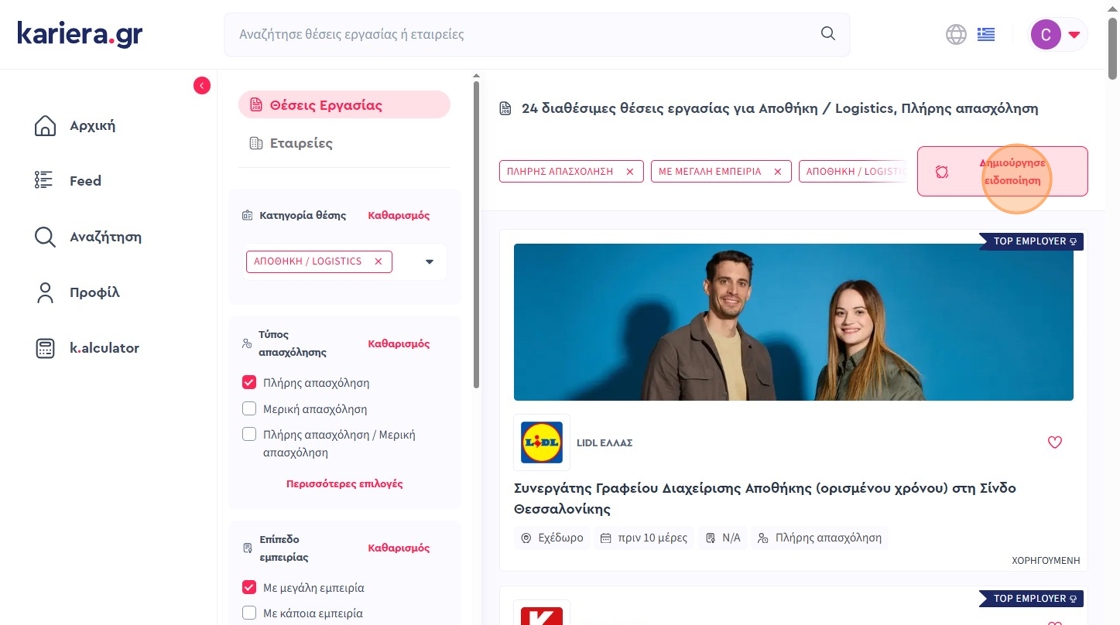Go to Αρχική in the sidebar
The image size is (1120, 625).
click(x=75, y=126)
